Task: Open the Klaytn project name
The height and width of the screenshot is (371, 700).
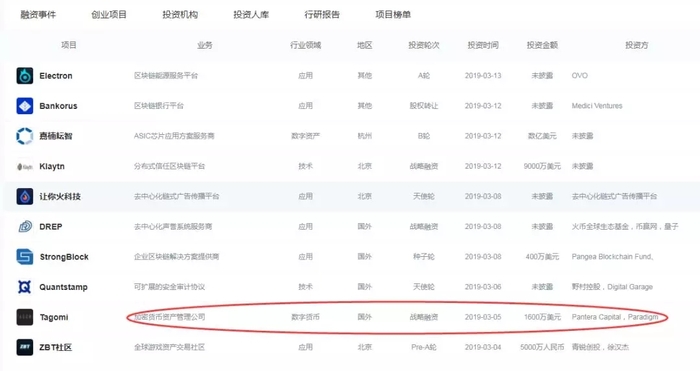Action: point(52,167)
